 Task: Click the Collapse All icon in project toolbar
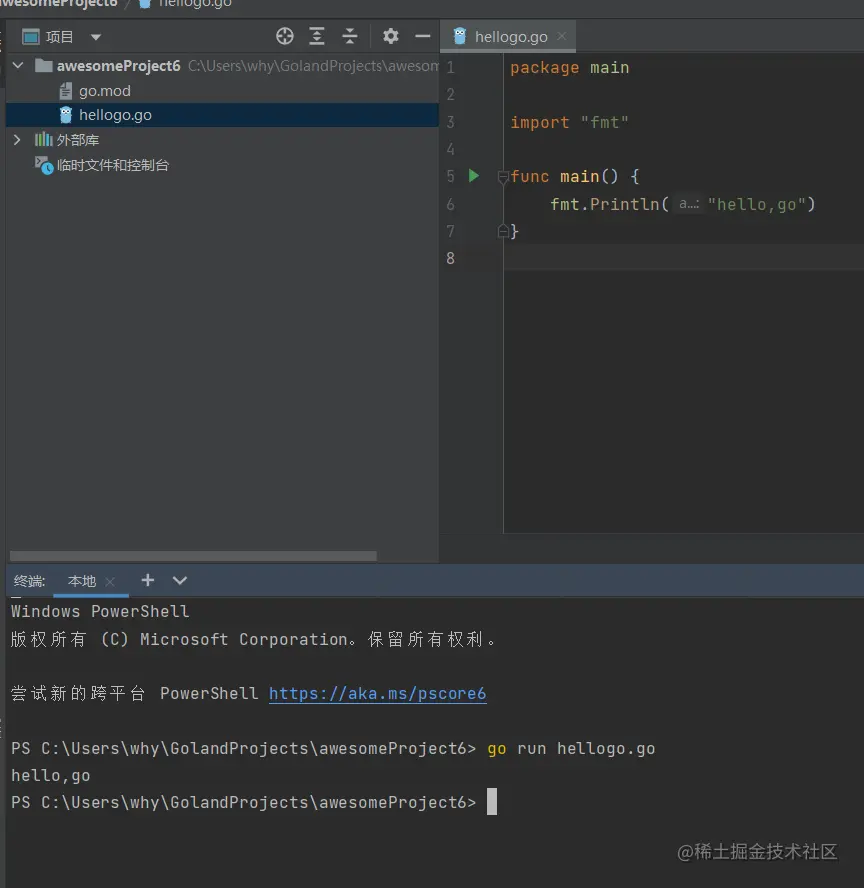tap(350, 36)
